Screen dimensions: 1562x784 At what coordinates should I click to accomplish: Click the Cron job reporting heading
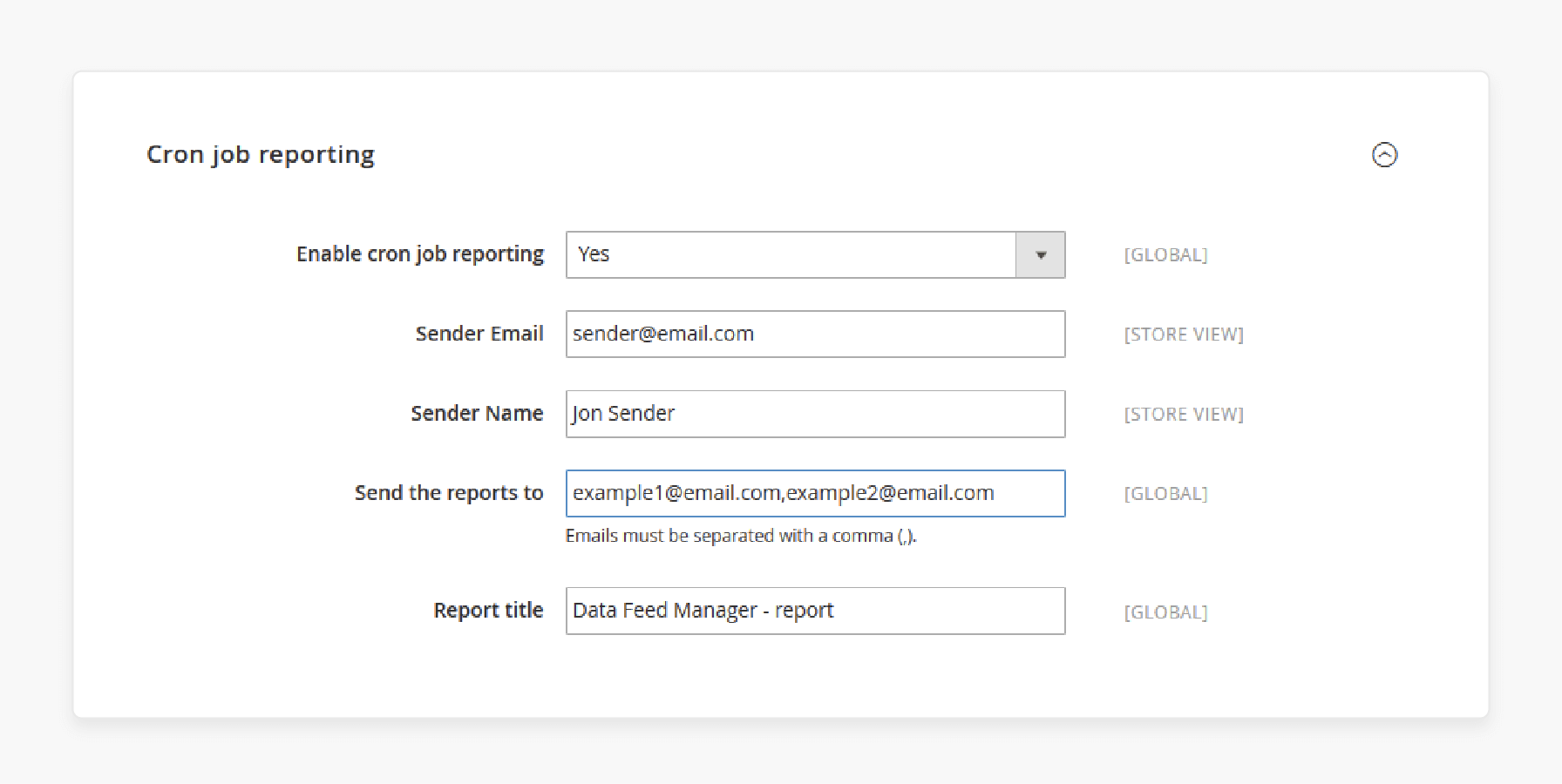(261, 155)
